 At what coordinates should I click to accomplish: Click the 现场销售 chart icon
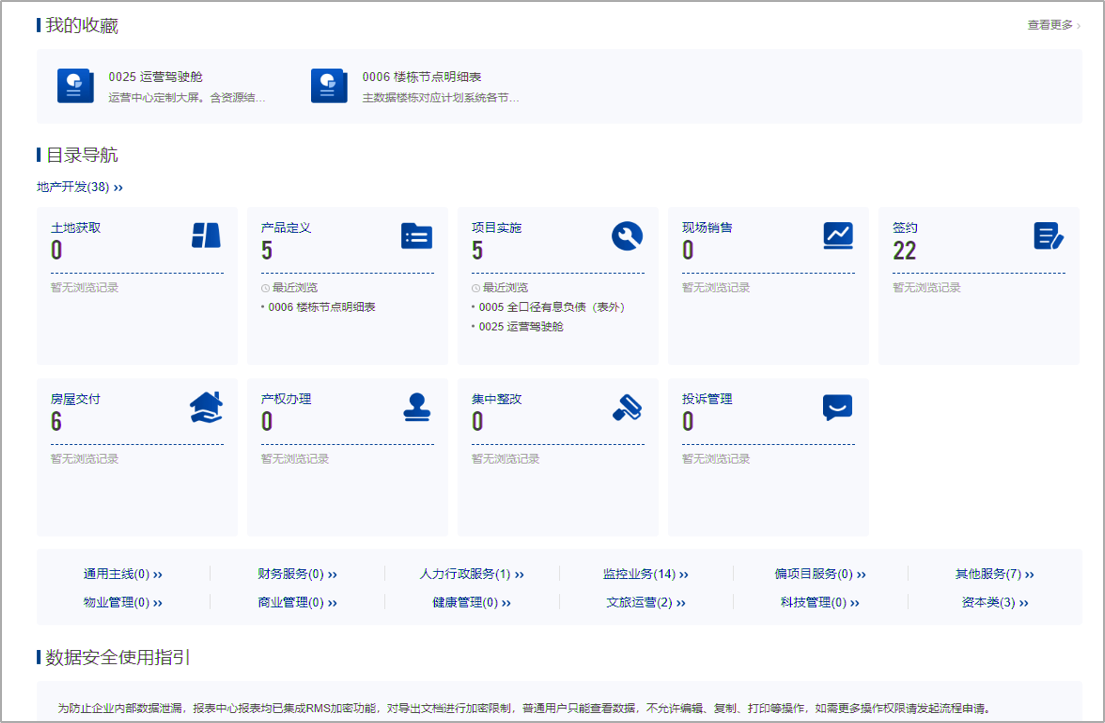tap(838, 236)
